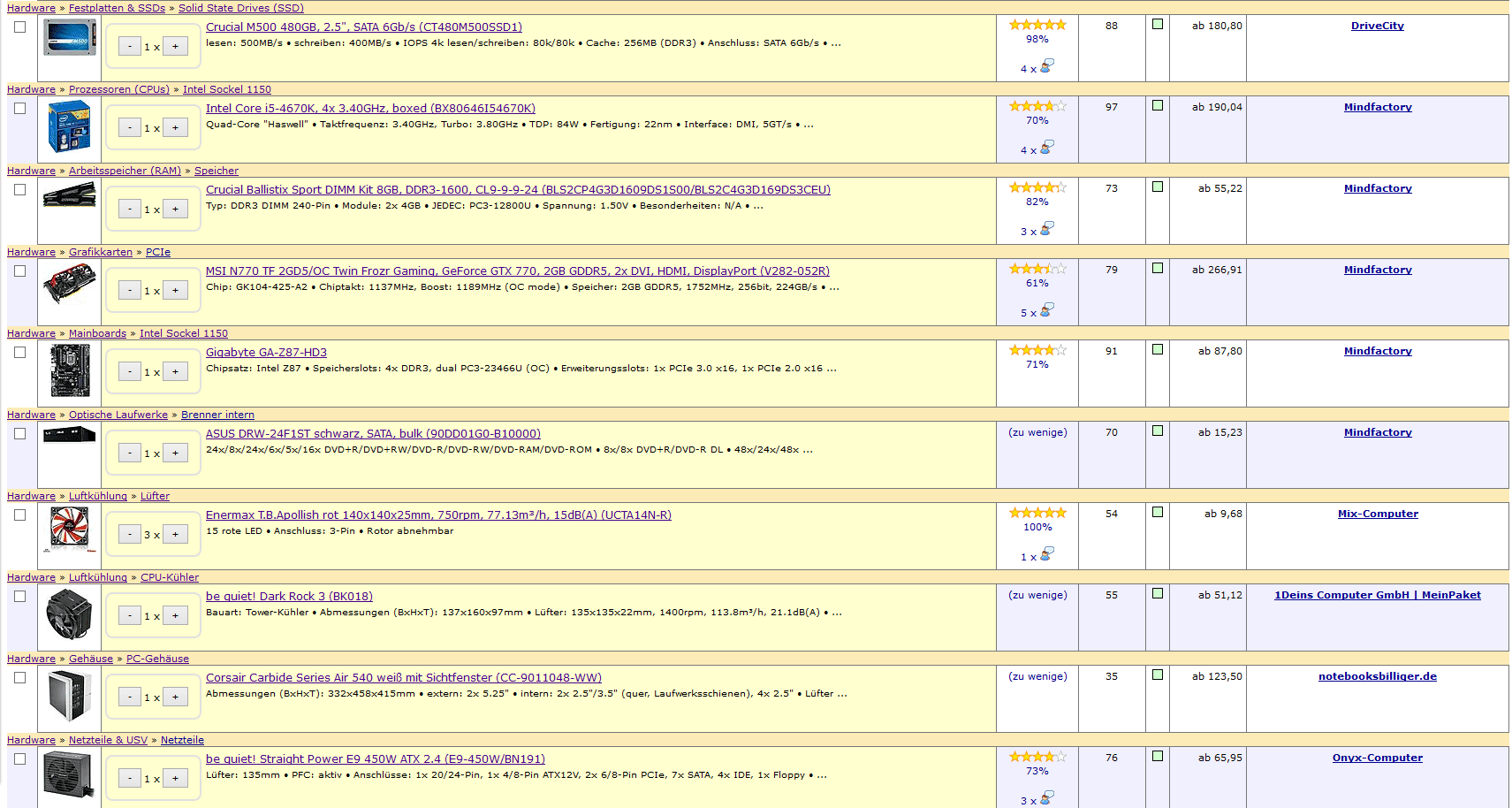
Task: Visit 1Deins Computer GmbH | MeinPaket link
Action: click(x=1378, y=595)
